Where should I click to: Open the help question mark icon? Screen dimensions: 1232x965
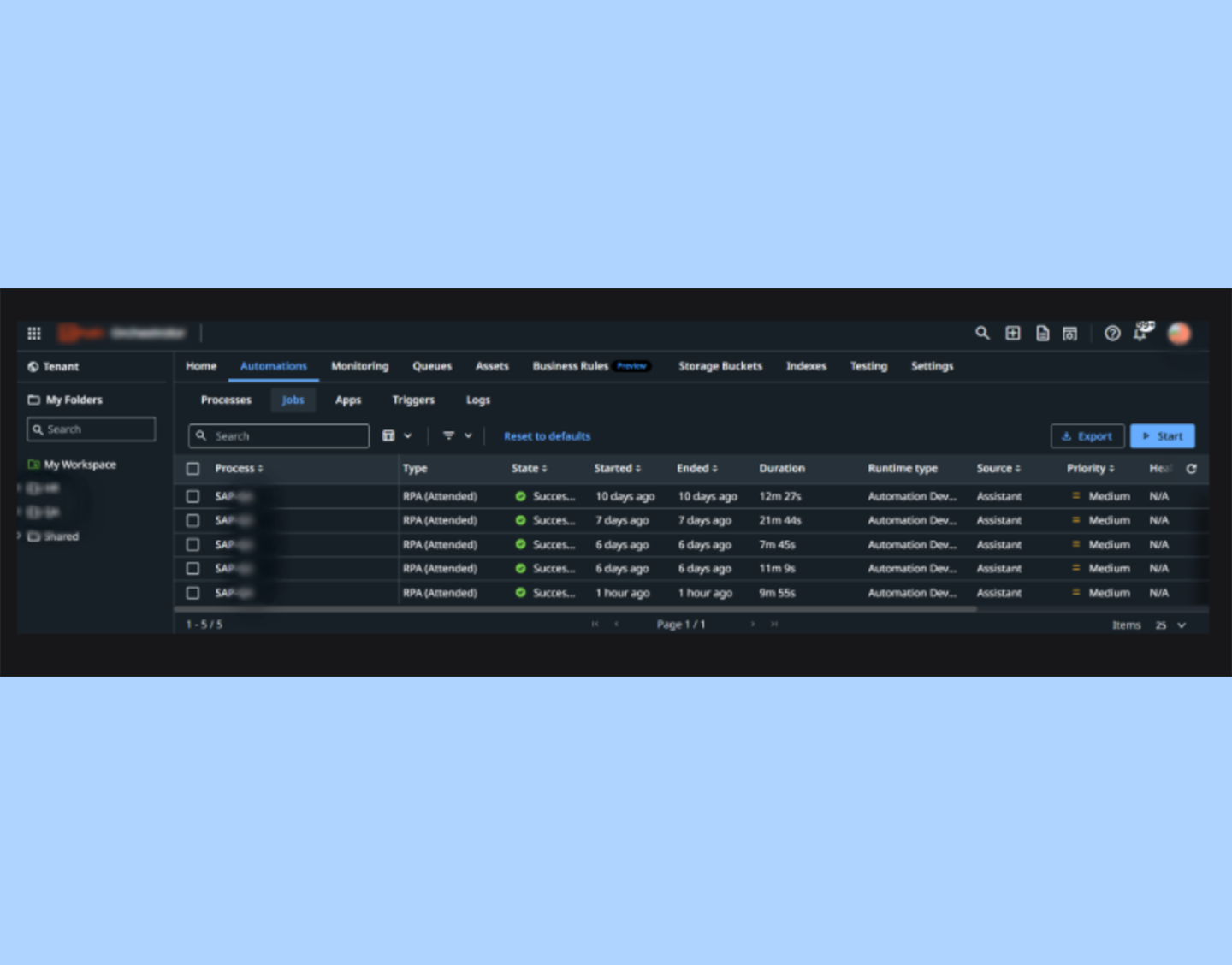(1112, 334)
